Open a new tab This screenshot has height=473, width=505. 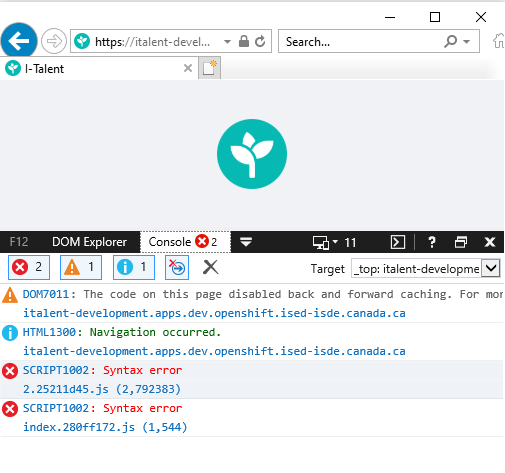[209, 68]
